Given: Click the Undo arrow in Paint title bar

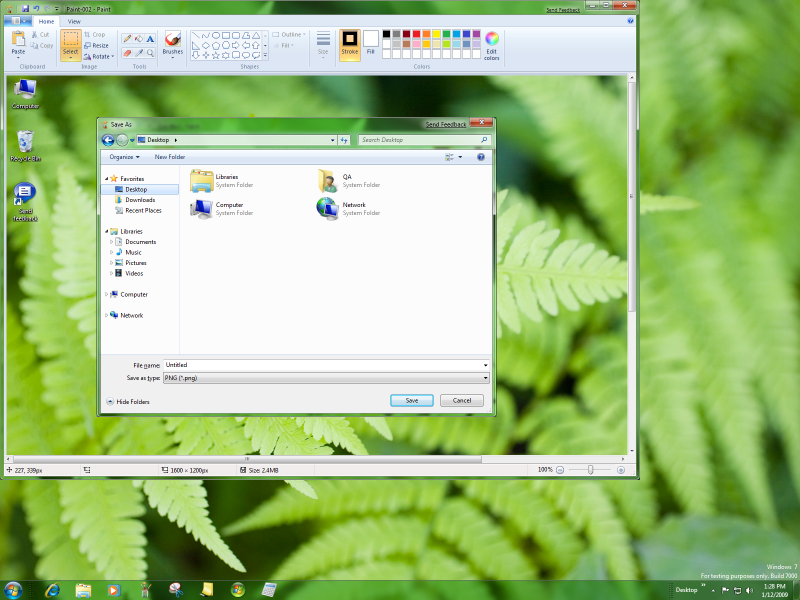Looking at the screenshot, I should coord(36,9).
